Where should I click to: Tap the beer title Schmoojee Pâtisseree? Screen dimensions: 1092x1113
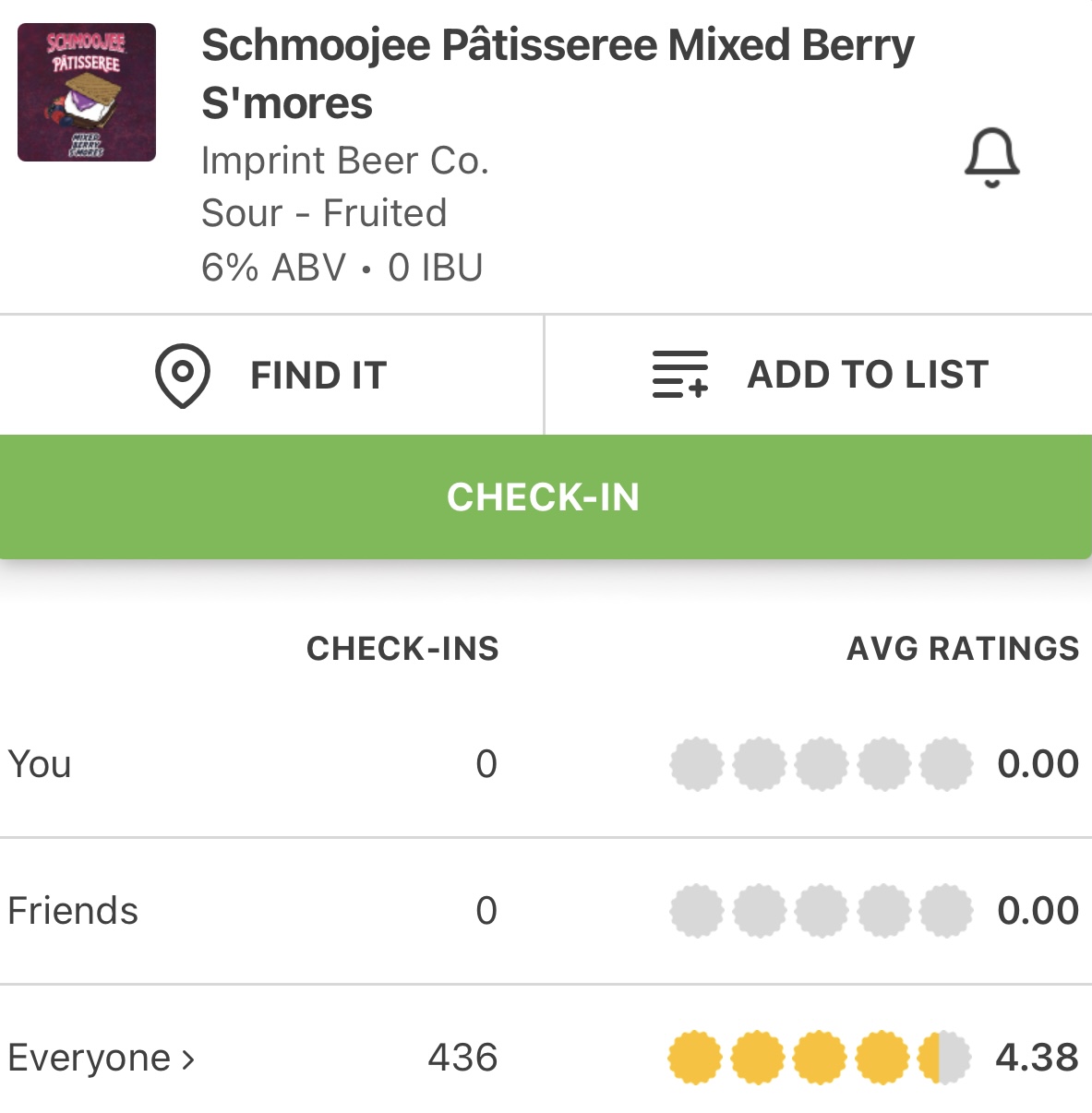pos(558,73)
